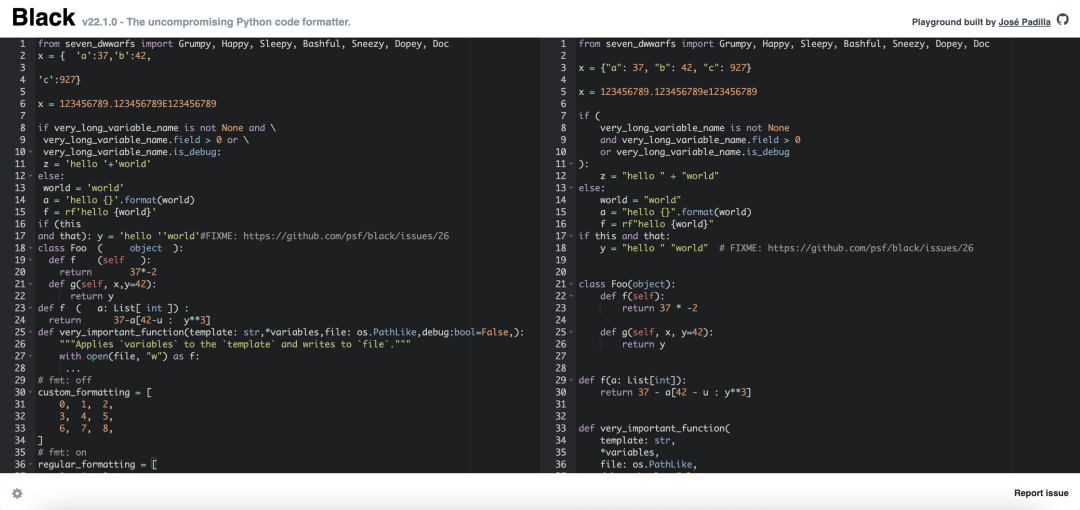Fold def g at line 21 in input editor

(30, 284)
